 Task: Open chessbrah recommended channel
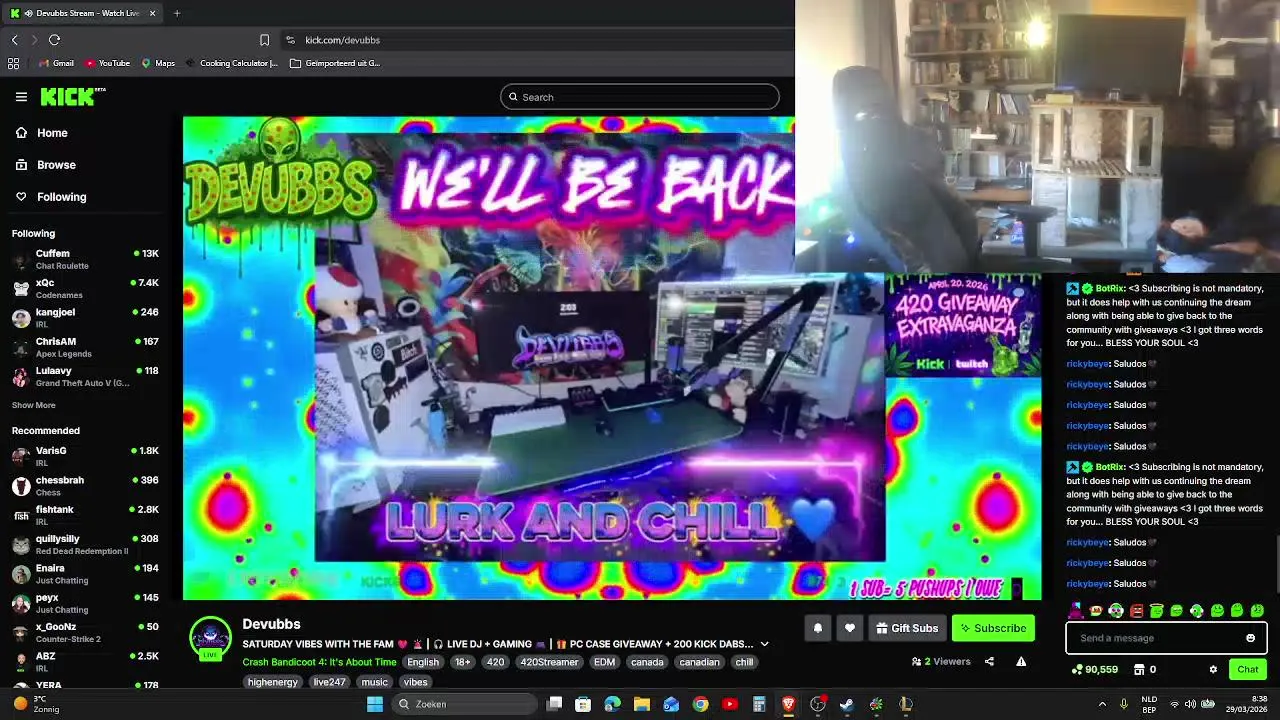[86, 486]
